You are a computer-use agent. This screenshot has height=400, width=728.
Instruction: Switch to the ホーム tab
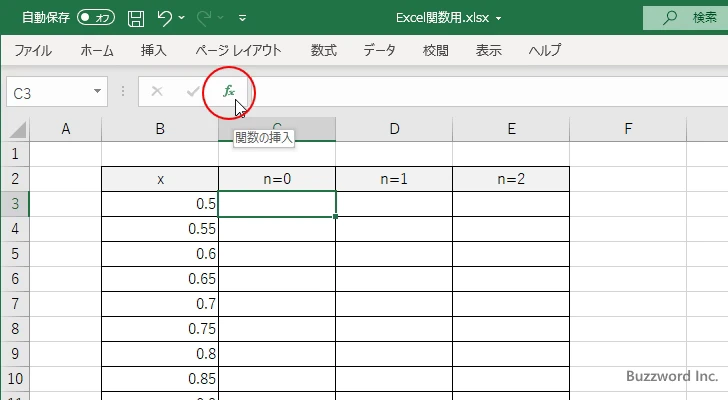97,50
